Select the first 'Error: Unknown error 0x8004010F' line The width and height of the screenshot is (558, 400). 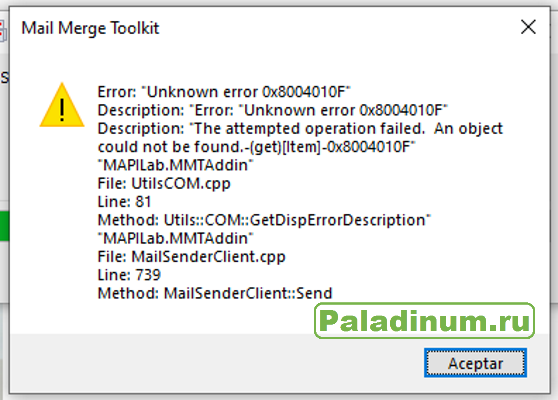tap(224, 92)
